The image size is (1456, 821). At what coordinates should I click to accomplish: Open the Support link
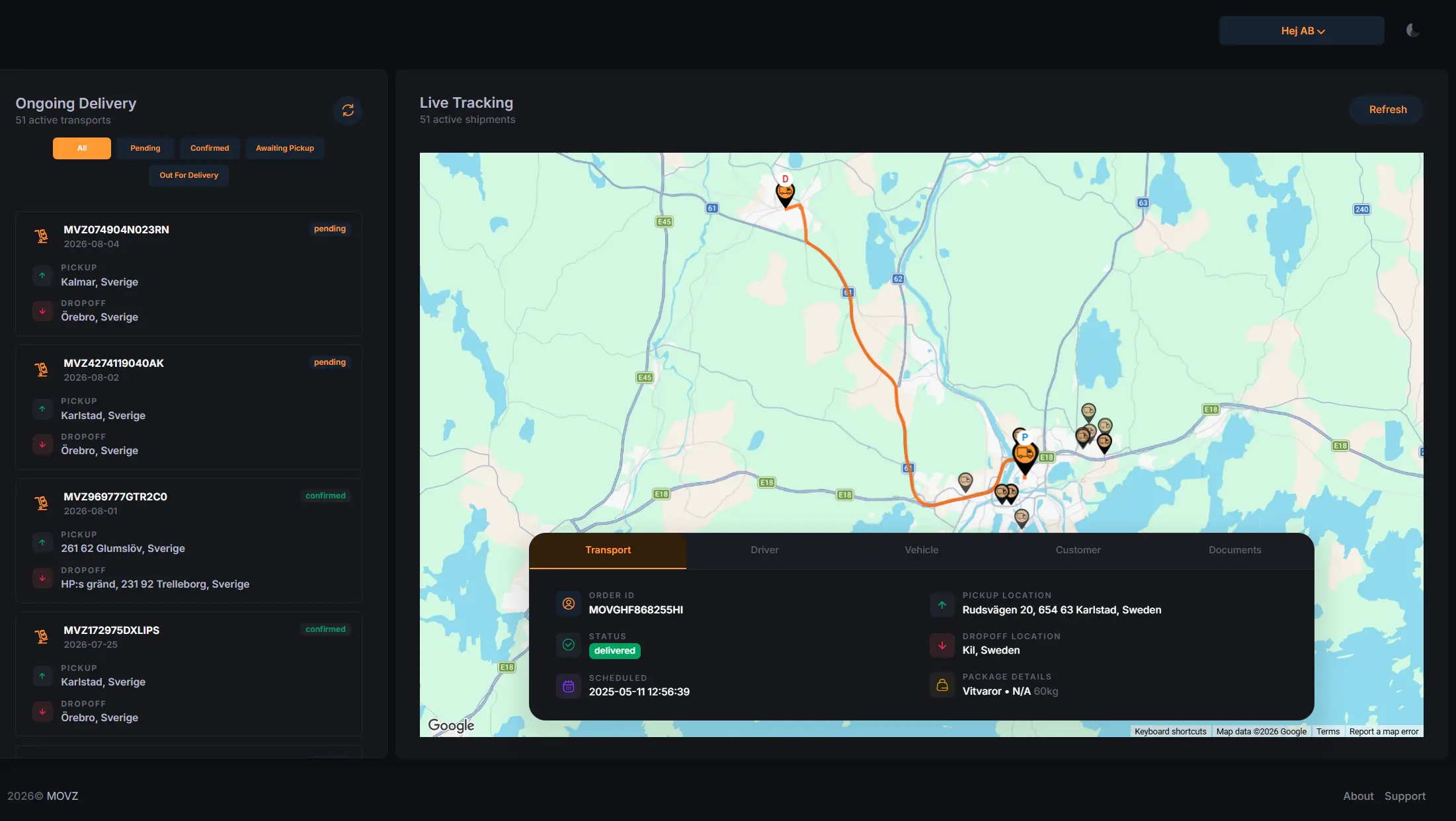tap(1404, 797)
